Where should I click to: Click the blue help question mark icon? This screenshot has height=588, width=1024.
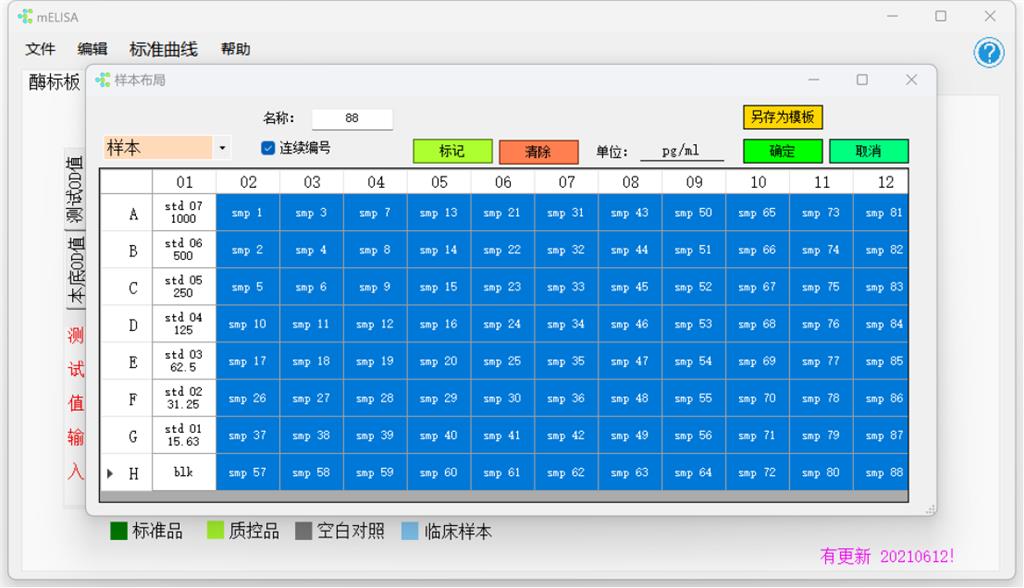pos(988,53)
